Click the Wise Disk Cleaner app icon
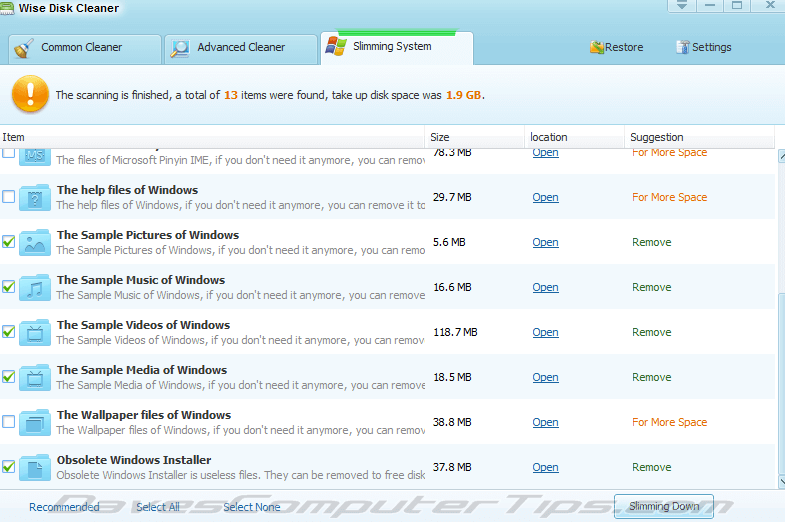 point(7,8)
